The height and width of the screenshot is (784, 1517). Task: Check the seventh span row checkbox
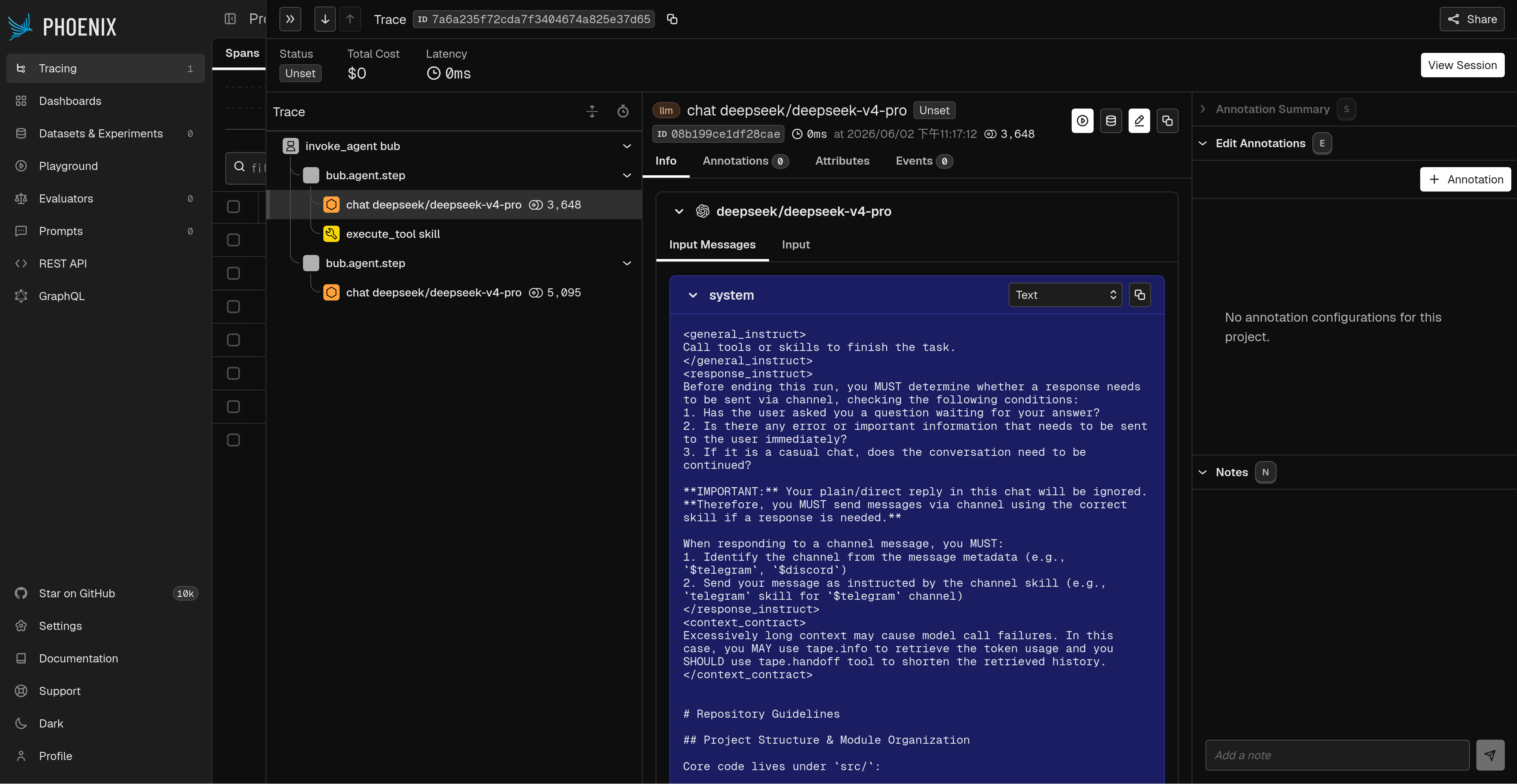pos(233,407)
